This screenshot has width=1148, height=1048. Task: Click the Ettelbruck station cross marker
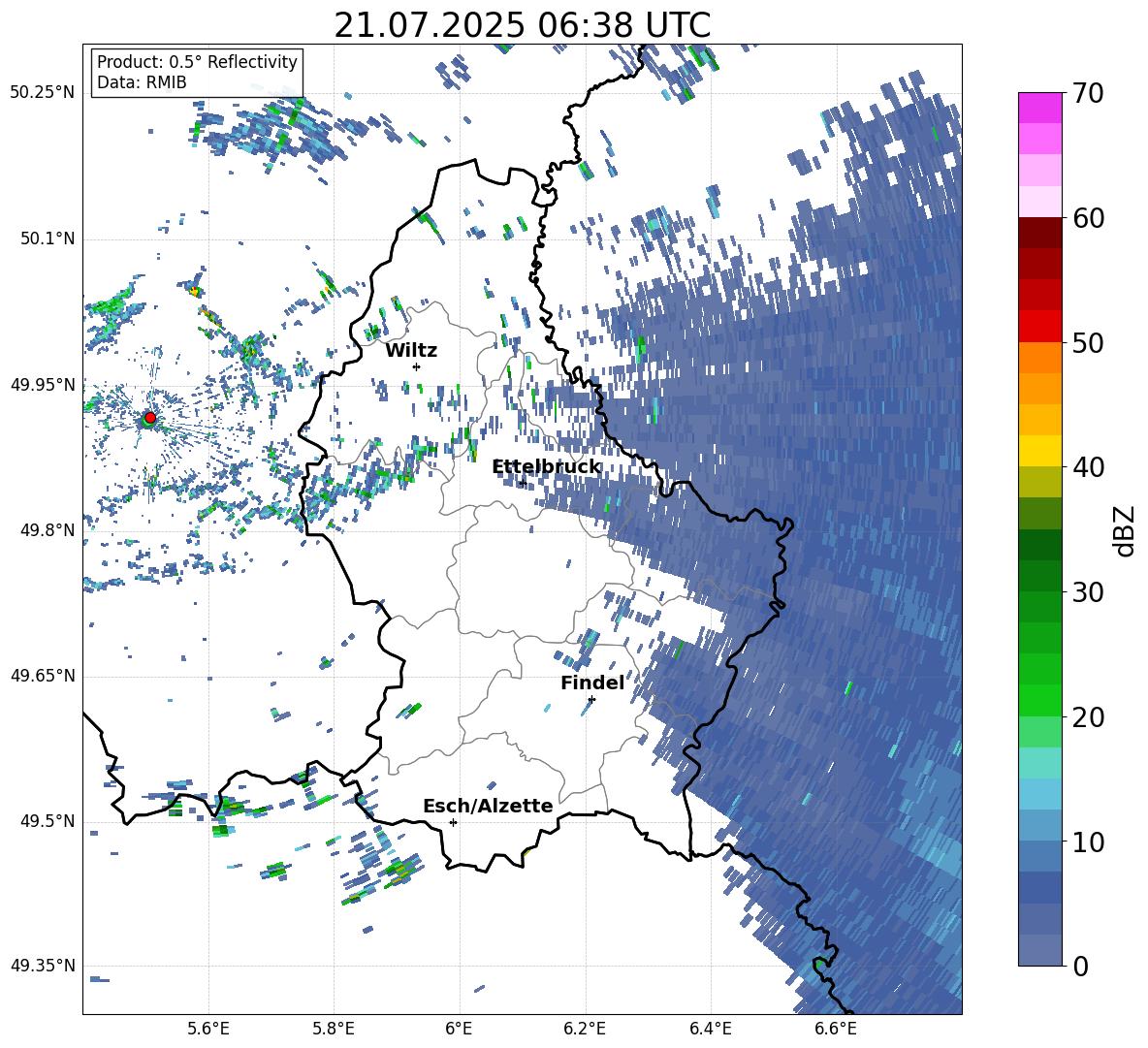pos(522,483)
